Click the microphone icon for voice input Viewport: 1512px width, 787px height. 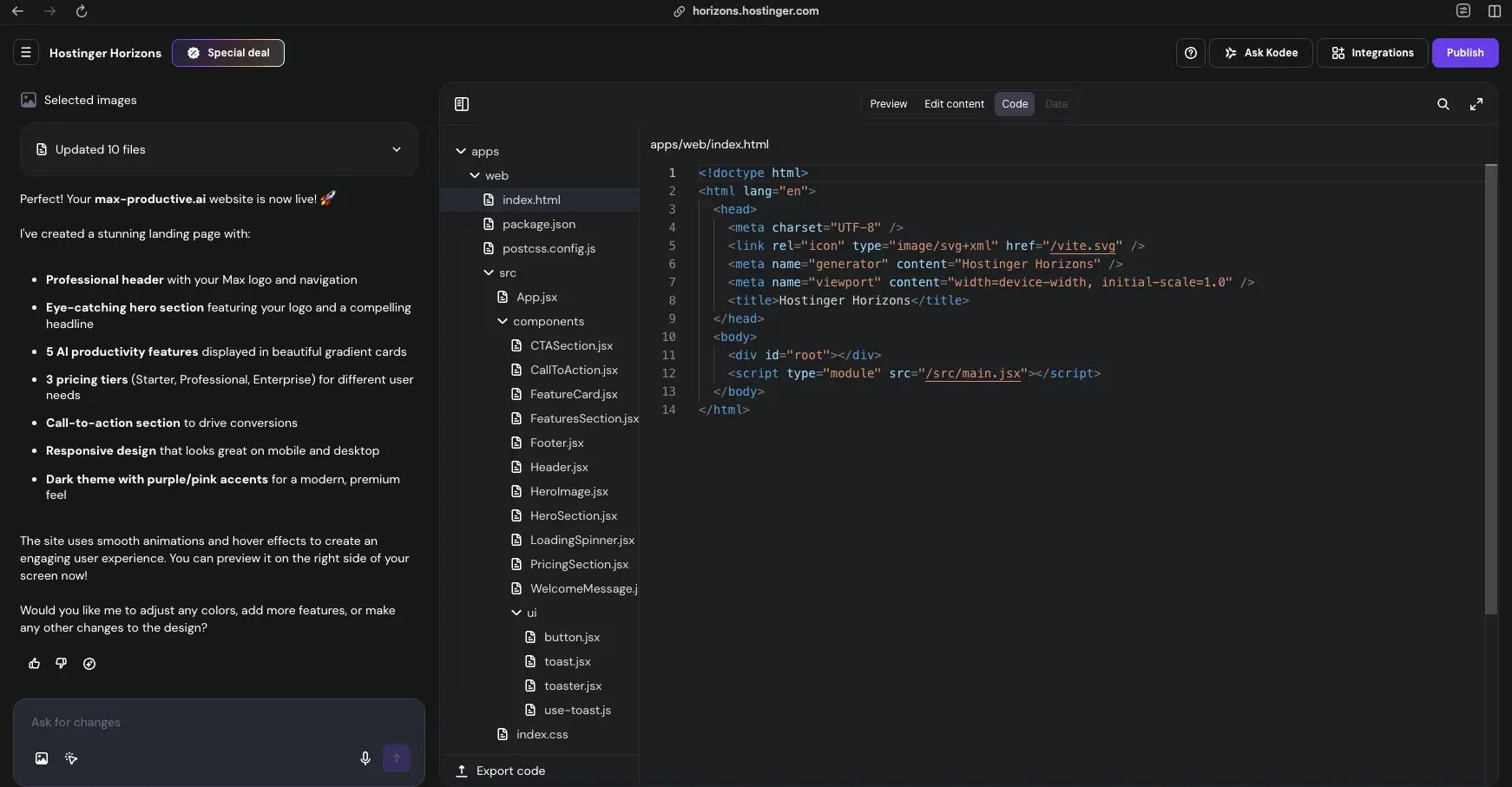click(365, 758)
